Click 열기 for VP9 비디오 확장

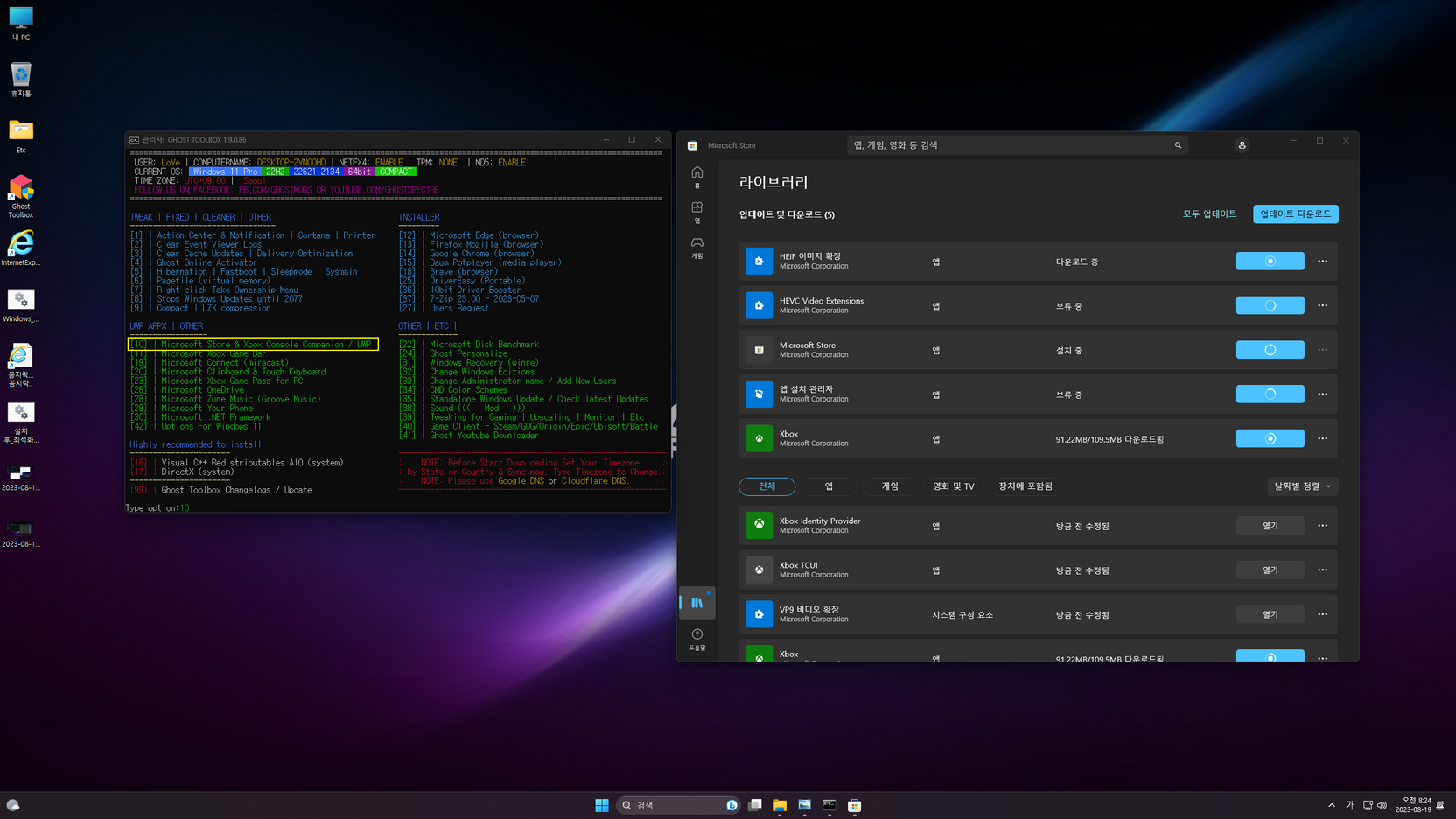1270,614
